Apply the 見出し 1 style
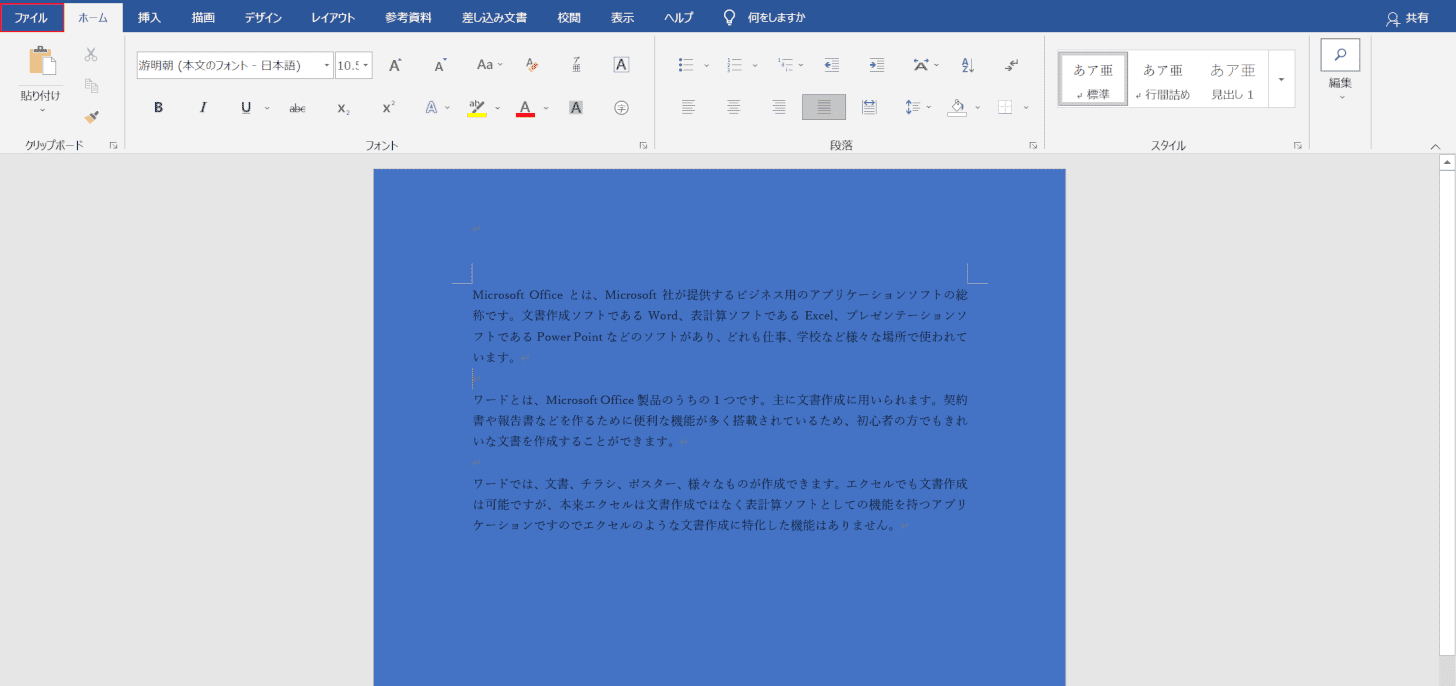The height and width of the screenshot is (686, 1456). (1232, 79)
